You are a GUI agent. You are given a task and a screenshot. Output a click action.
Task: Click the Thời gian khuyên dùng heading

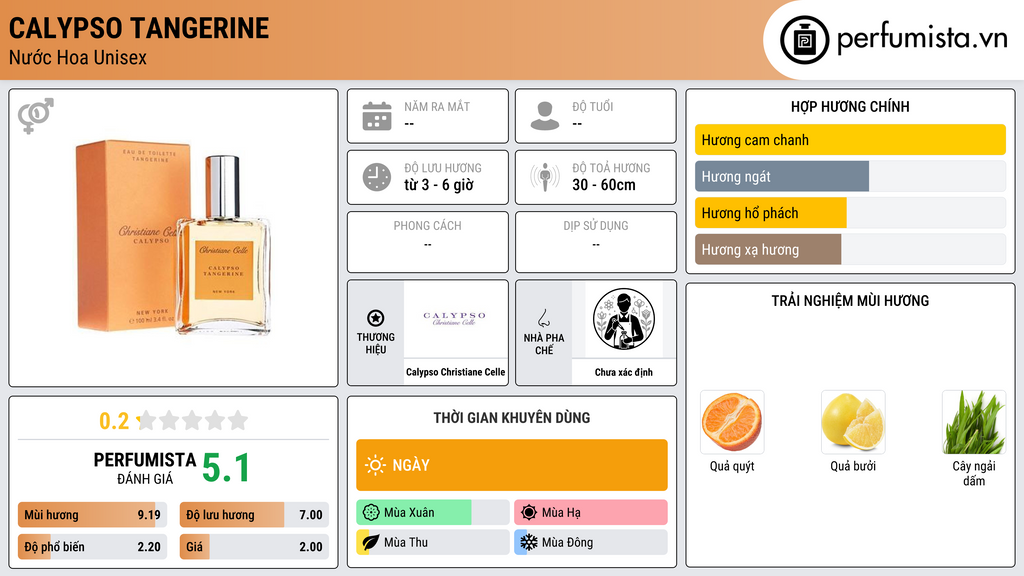512,417
